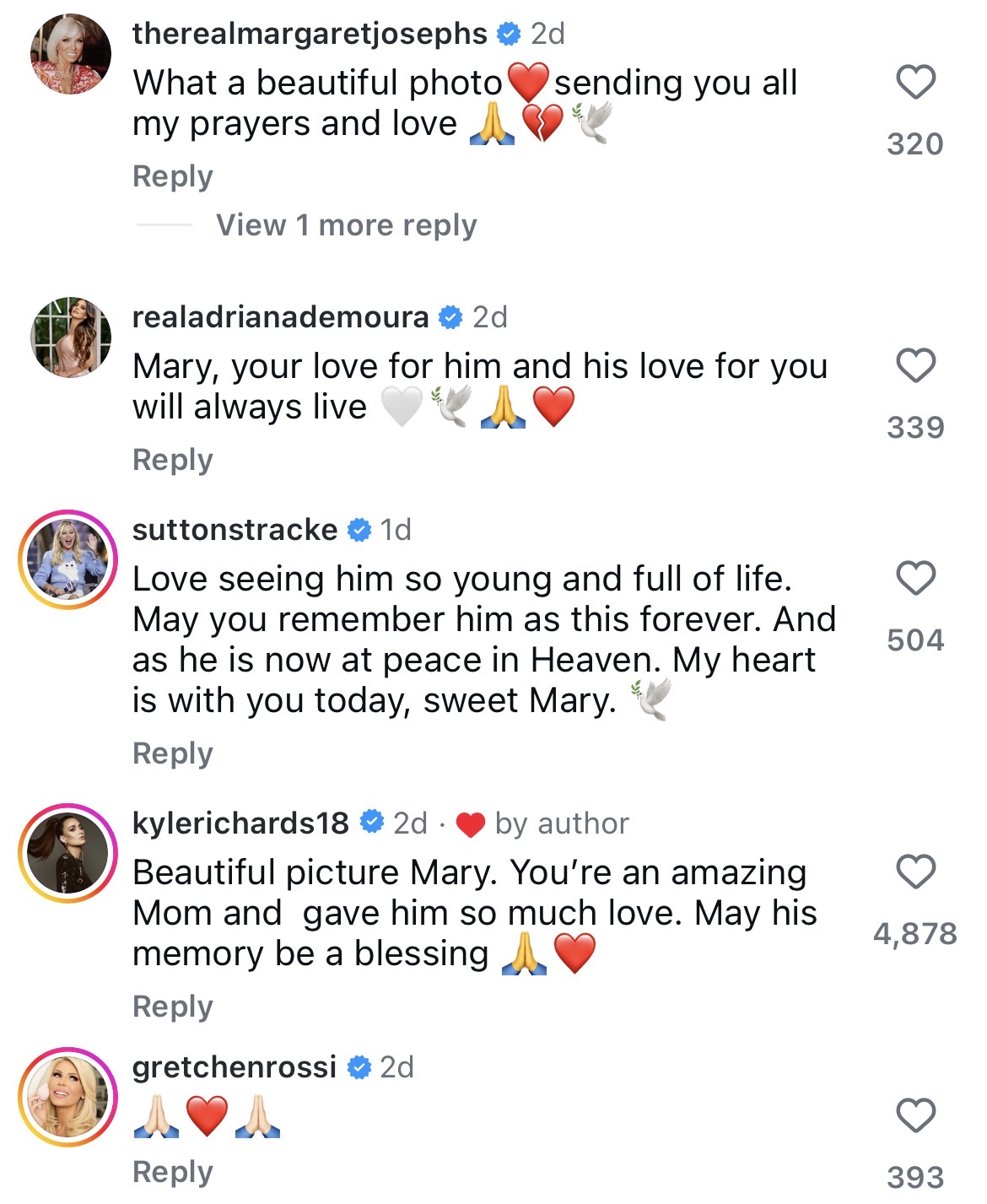Image resolution: width=987 pixels, height=1204 pixels.
Task: Reply to kylerichards18's comment
Action: [x=173, y=1007]
